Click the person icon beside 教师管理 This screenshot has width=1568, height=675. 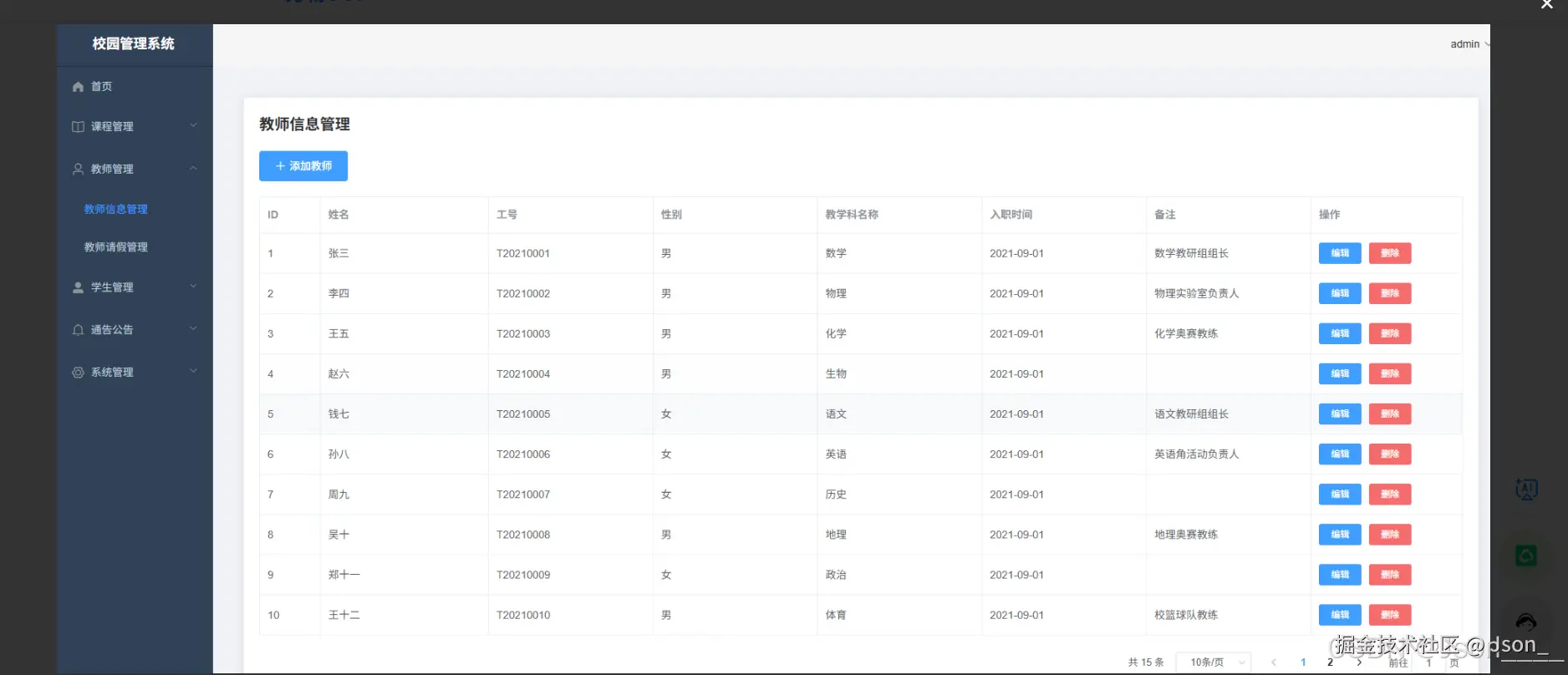click(78, 169)
